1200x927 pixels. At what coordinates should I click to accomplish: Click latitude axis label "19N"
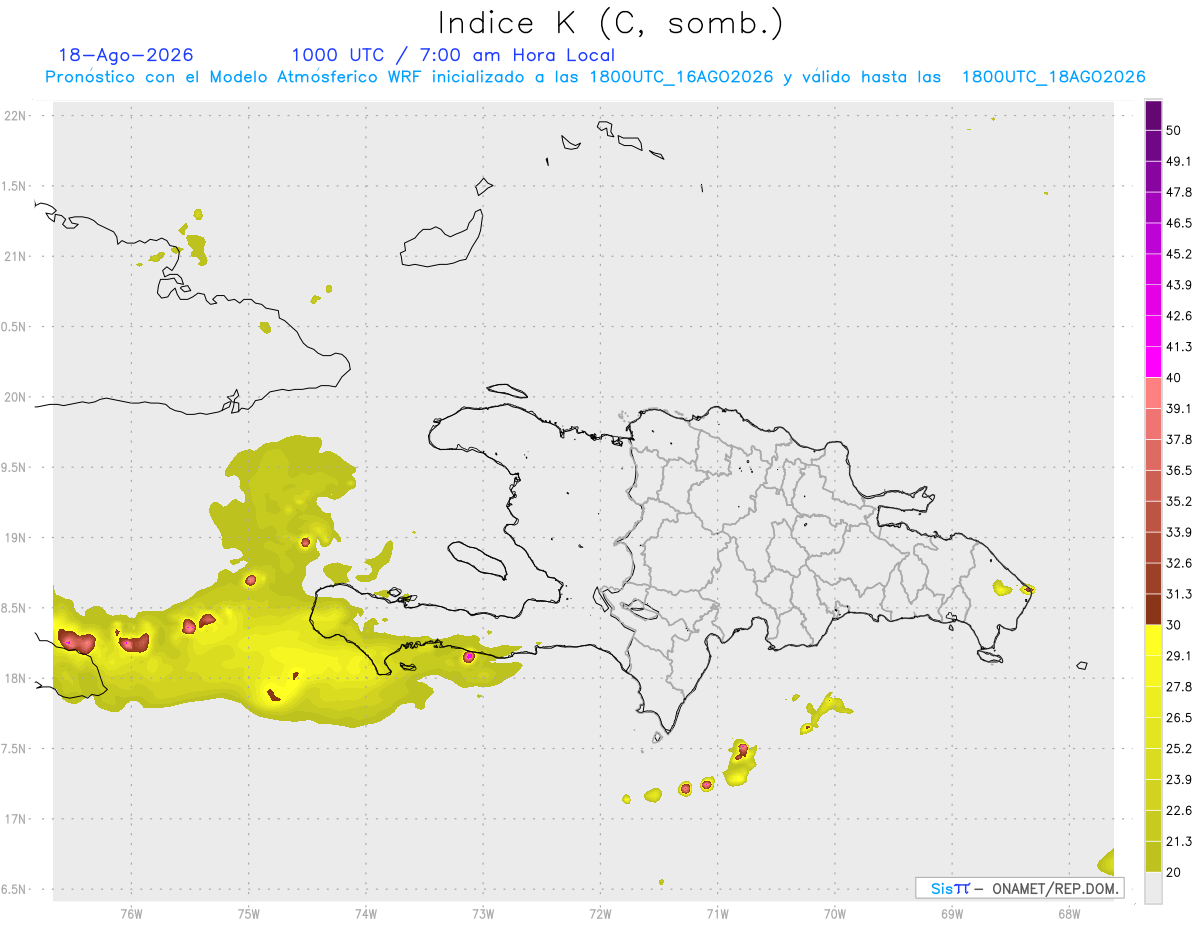click(17, 538)
